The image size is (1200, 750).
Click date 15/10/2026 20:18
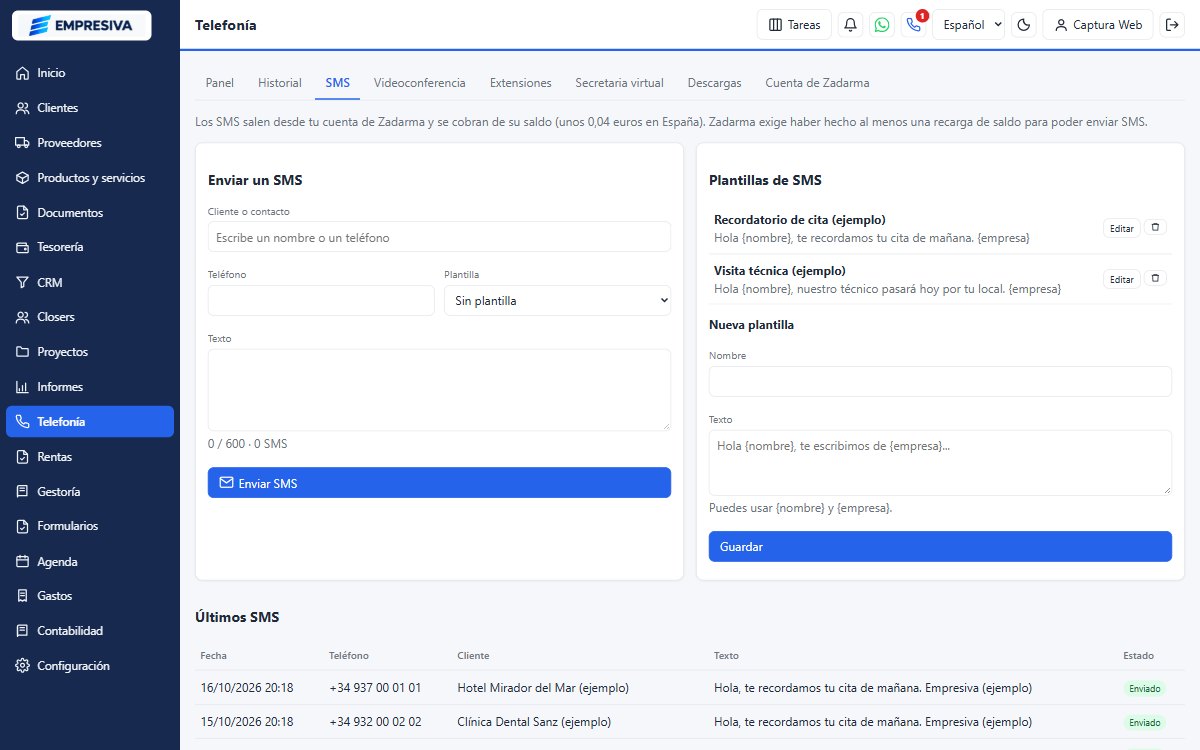point(247,722)
